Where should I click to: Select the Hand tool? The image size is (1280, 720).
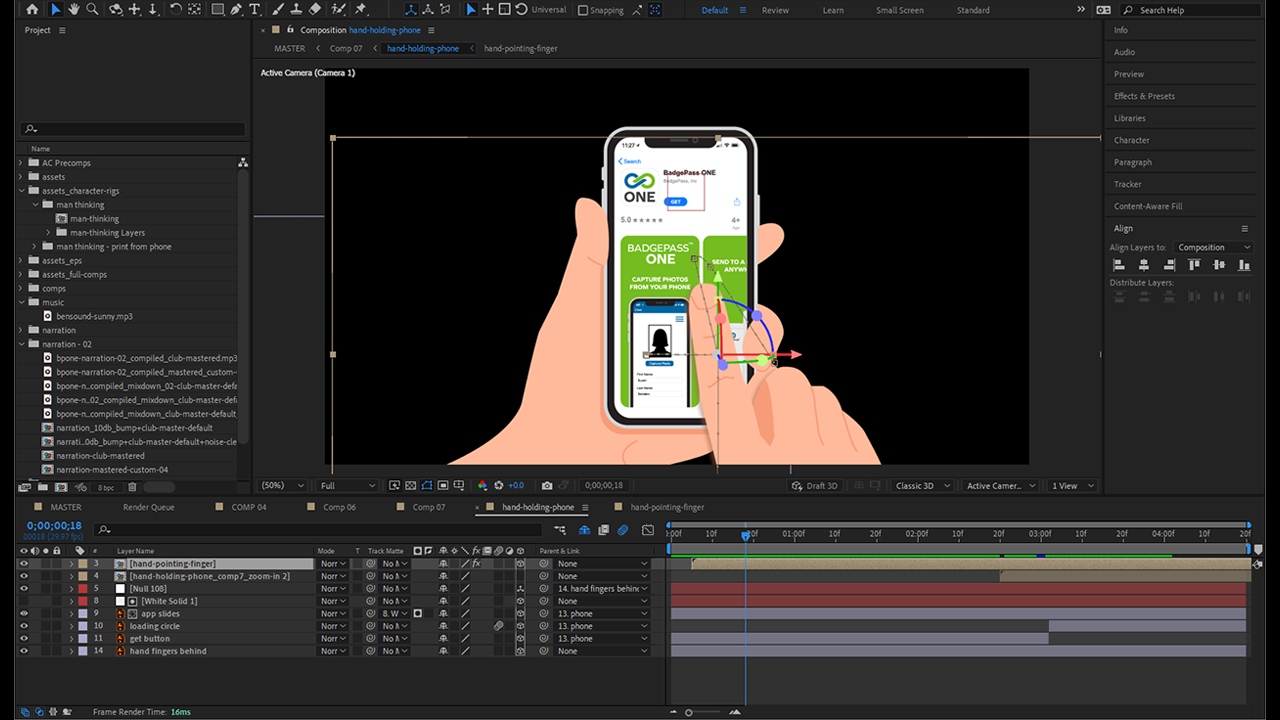(74, 9)
